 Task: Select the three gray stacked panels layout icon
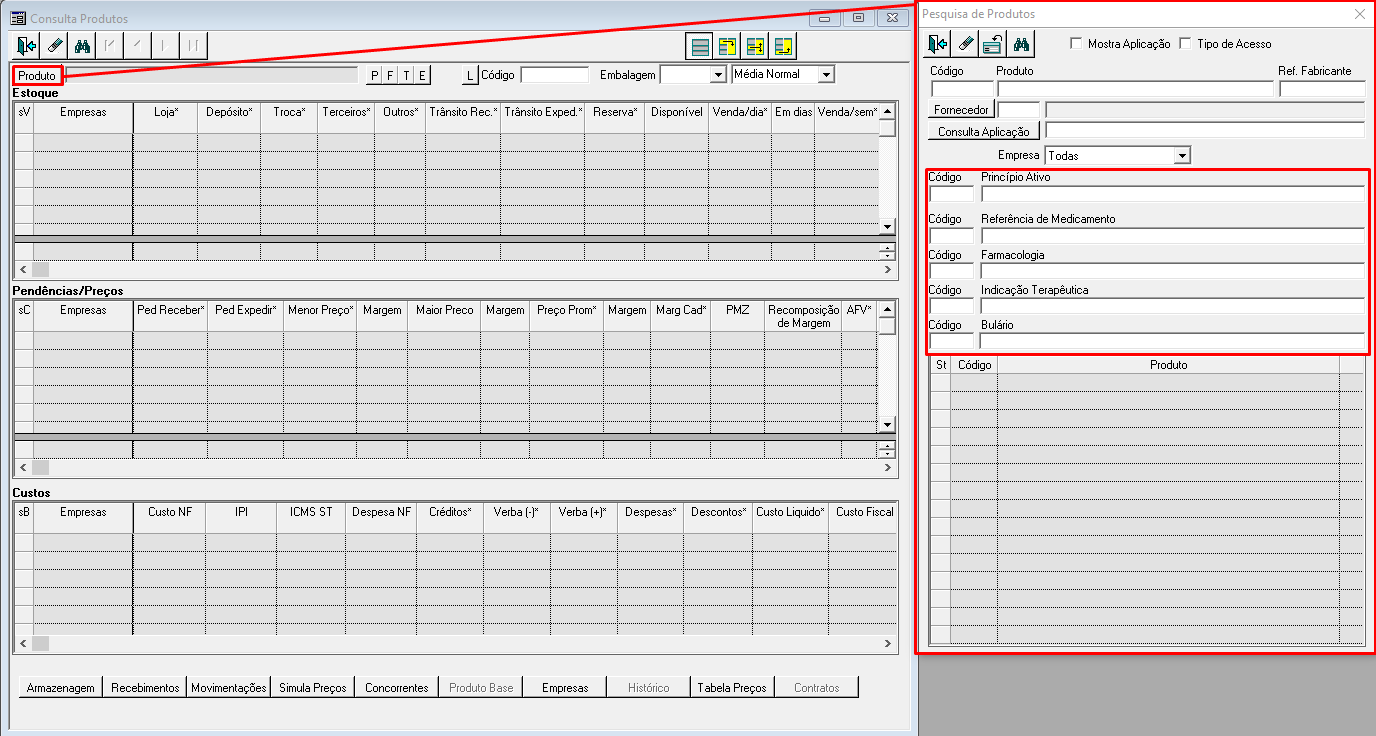pyautogui.click(x=700, y=46)
